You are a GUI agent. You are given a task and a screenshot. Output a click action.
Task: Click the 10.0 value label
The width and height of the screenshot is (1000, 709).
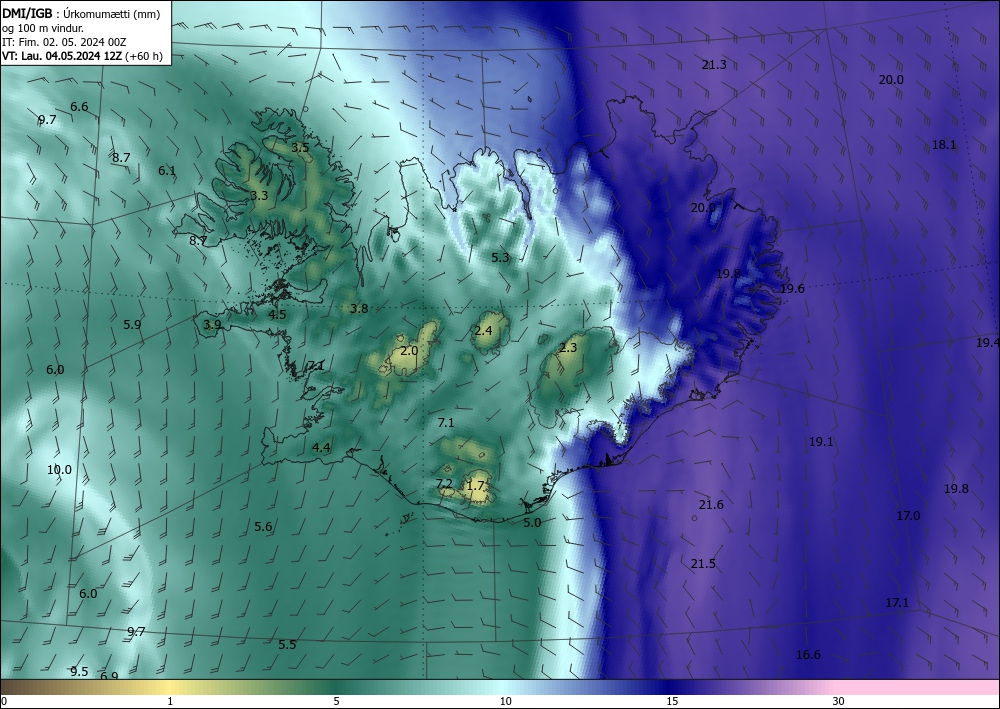(x=59, y=470)
